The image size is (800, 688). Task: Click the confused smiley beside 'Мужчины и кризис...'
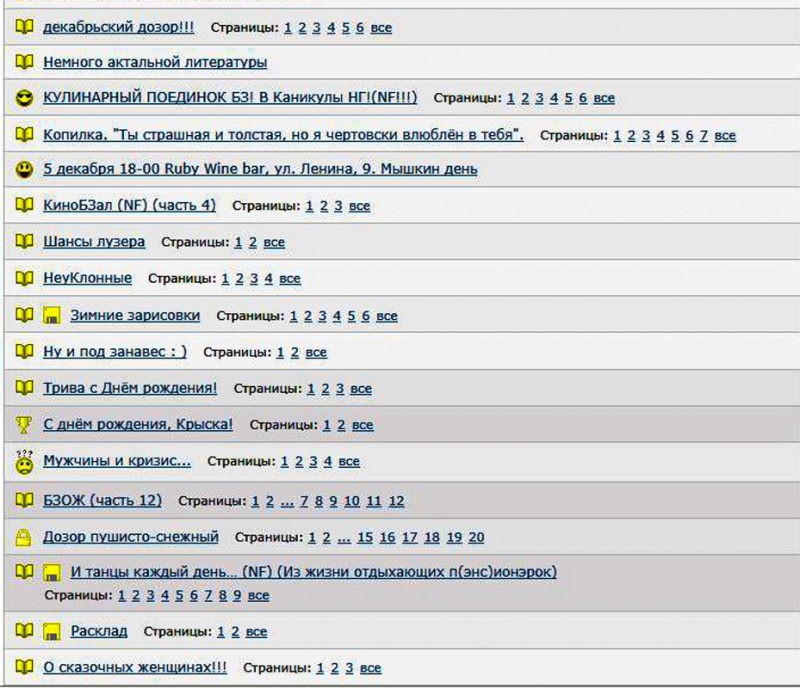pos(24,462)
